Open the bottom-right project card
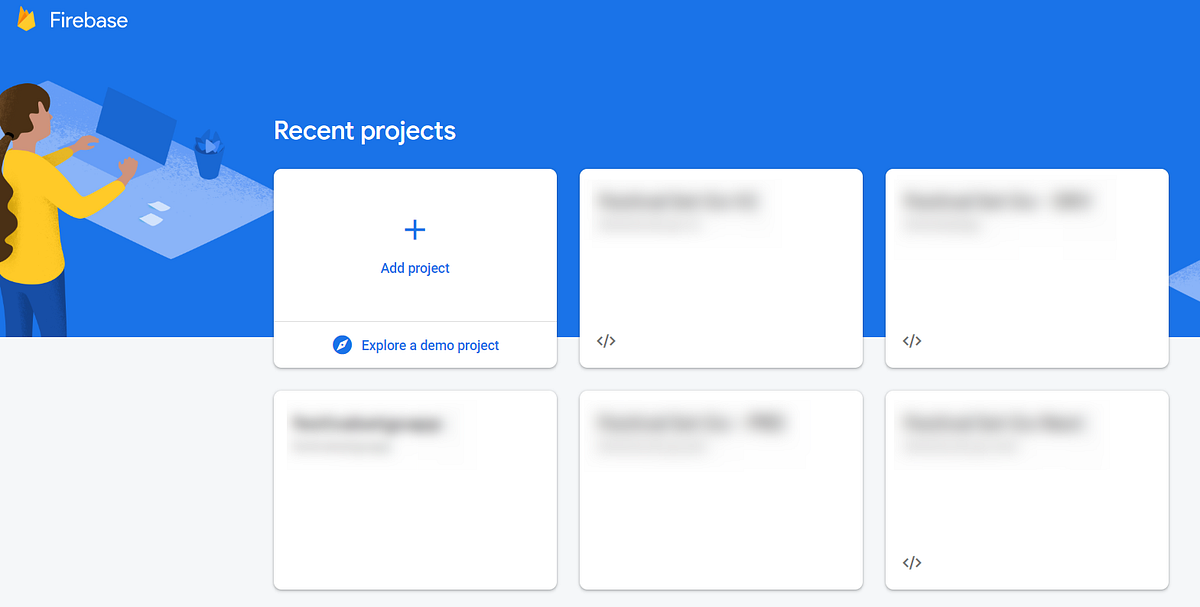 [x=1026, y=490]
